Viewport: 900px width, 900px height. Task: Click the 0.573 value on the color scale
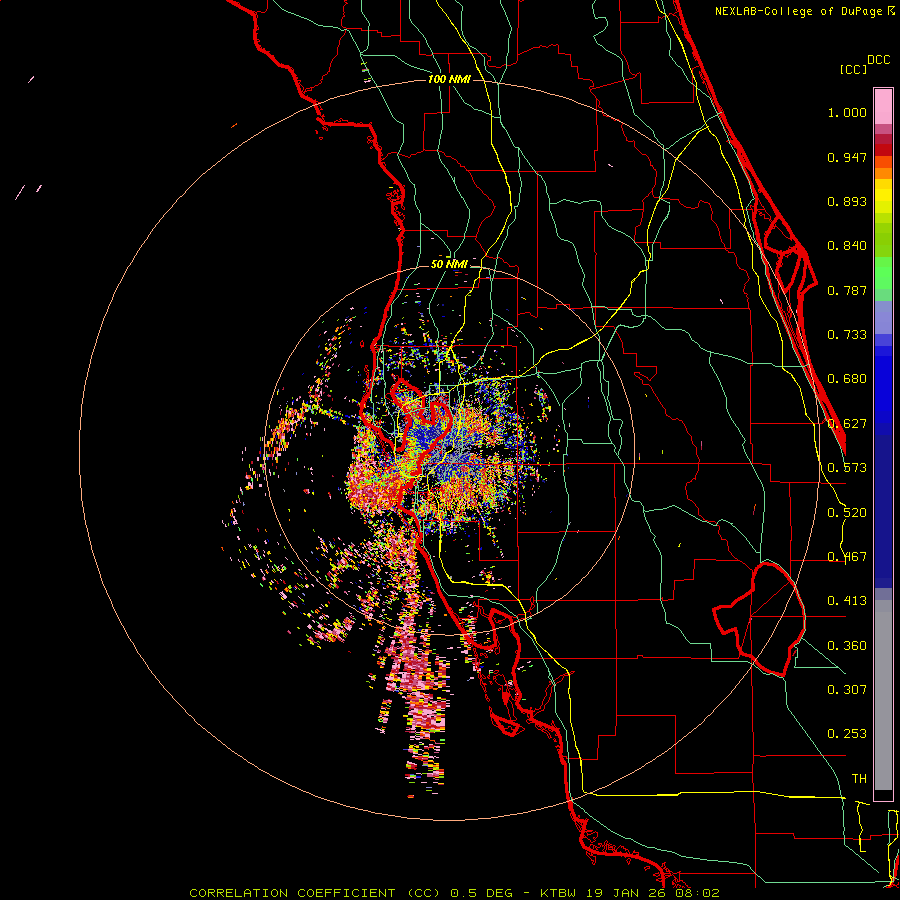tap(847, 468)
